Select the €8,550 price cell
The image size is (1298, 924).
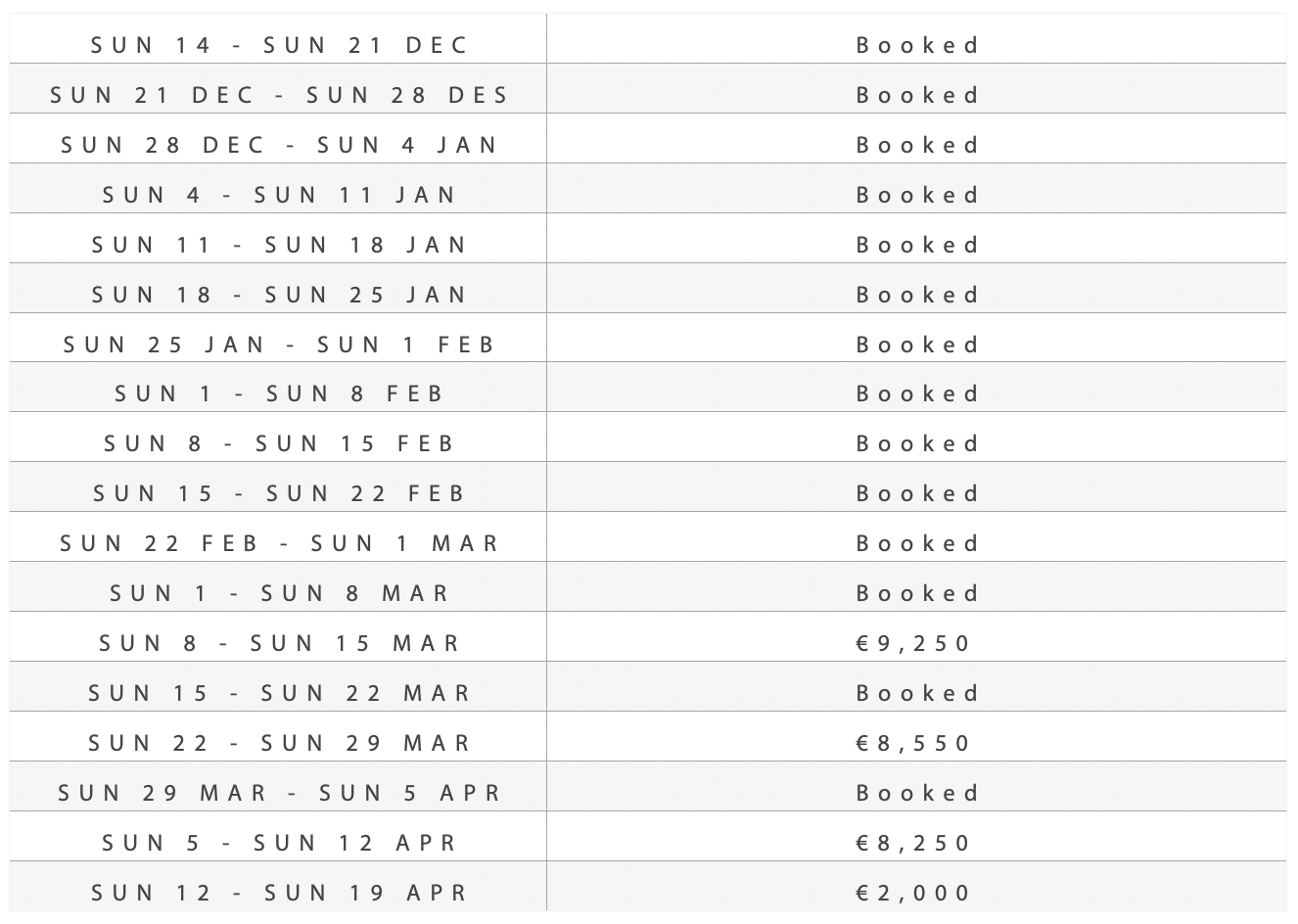tap(913, 743)
